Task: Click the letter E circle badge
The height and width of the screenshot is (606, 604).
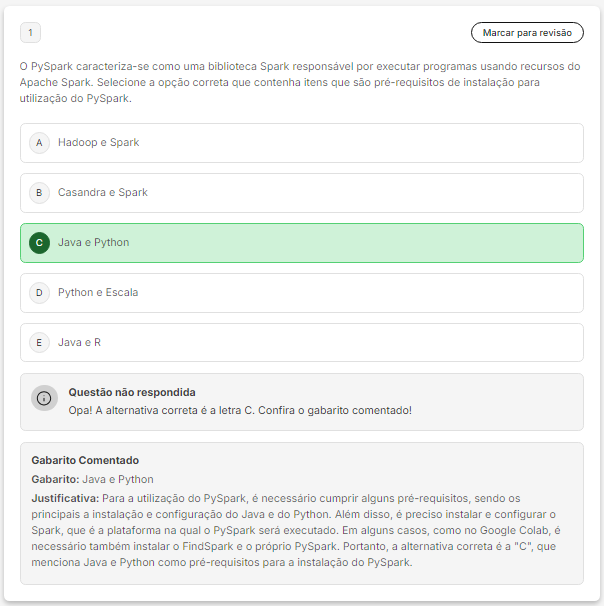Action: point(39,343)
